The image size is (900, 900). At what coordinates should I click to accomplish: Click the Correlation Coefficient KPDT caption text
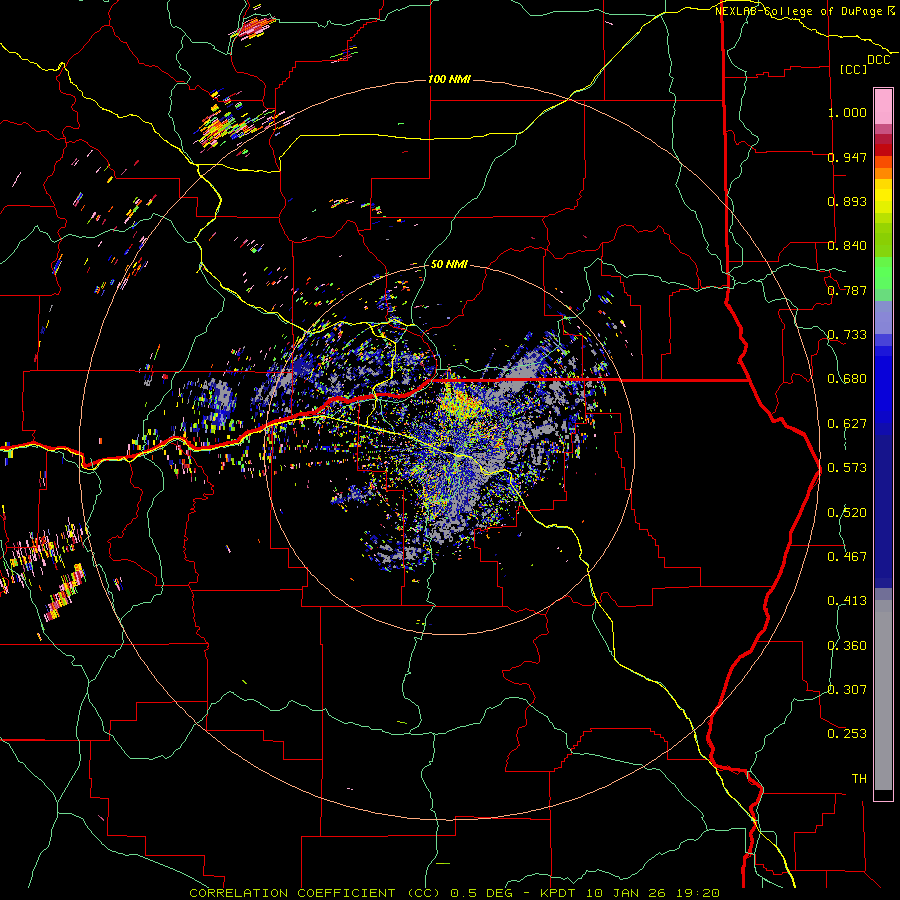tap(455, 893)
